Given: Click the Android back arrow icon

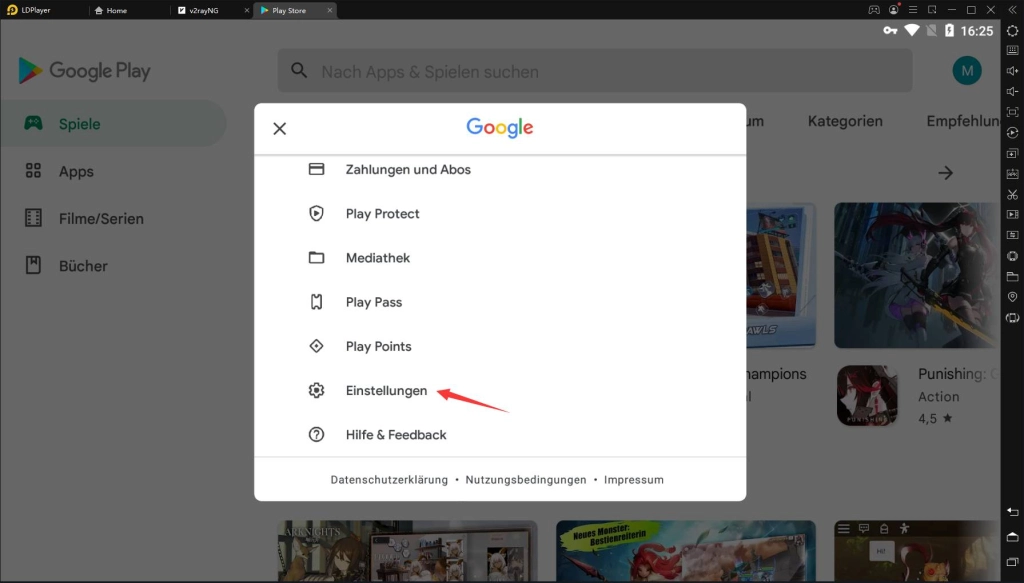Looking at the screenshot, I should [1012, 512].
